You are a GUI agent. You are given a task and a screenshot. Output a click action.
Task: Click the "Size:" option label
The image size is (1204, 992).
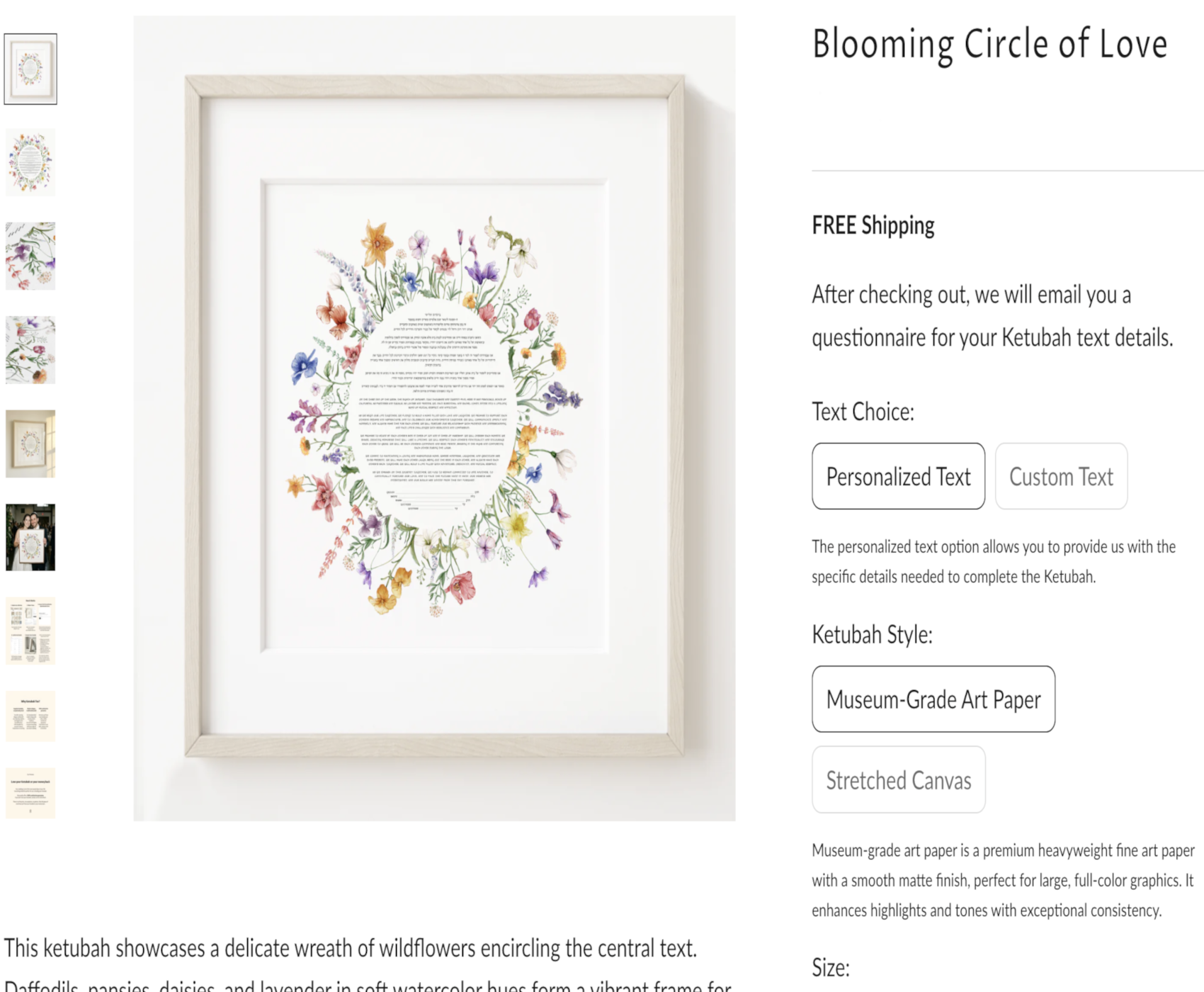point(830,968)
